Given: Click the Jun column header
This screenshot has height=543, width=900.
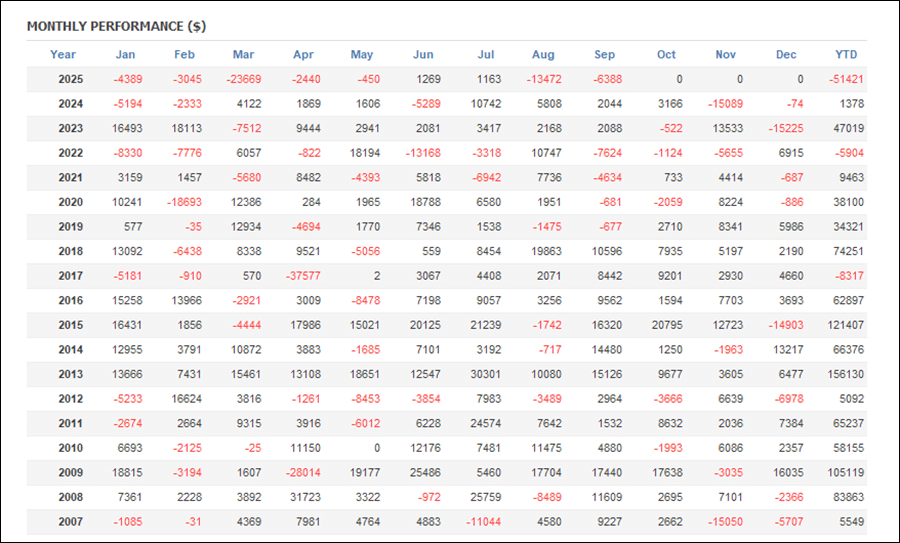Looking at the screenshot, I should point(423,55).
